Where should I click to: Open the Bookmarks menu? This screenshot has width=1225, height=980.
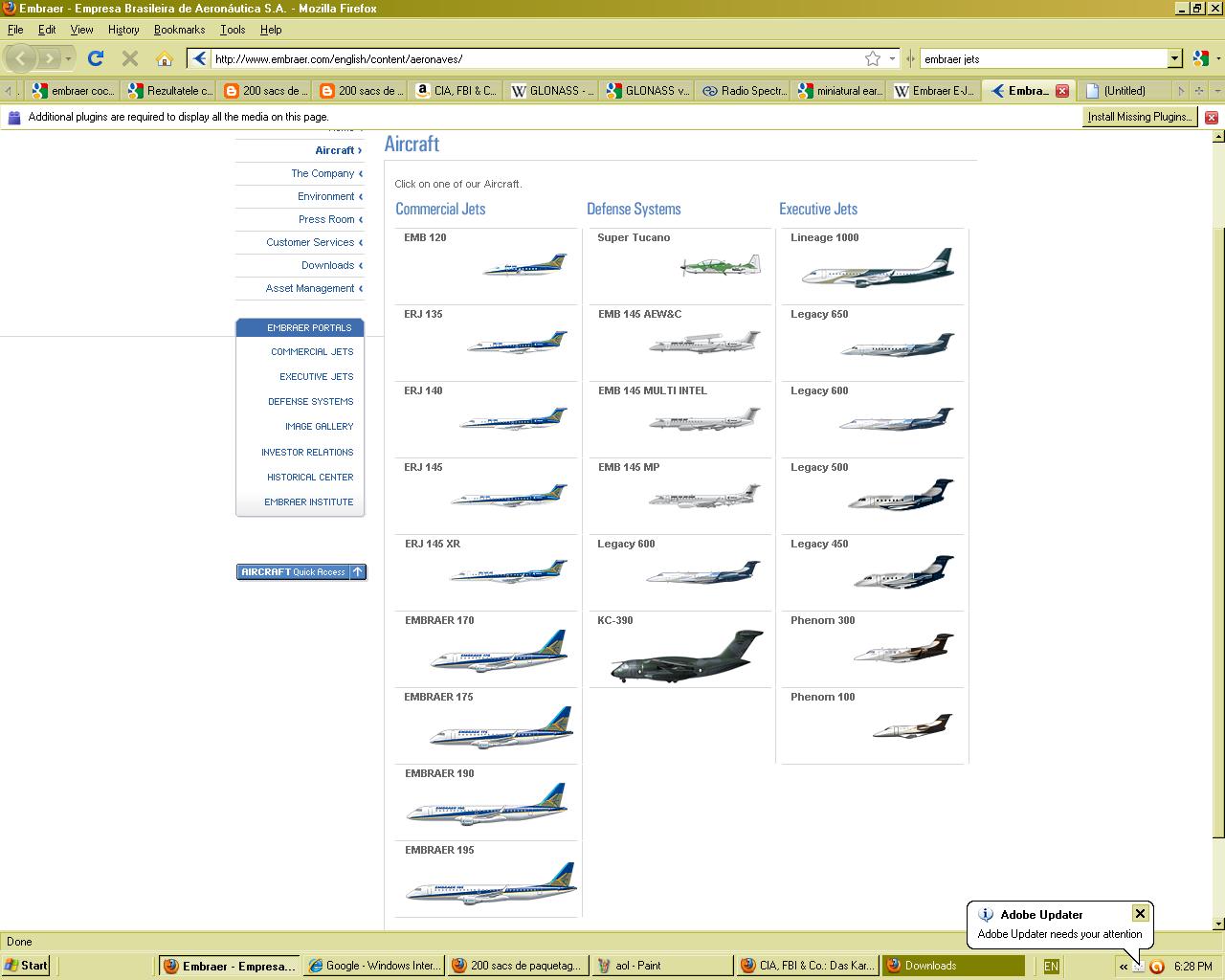(179, 30)
